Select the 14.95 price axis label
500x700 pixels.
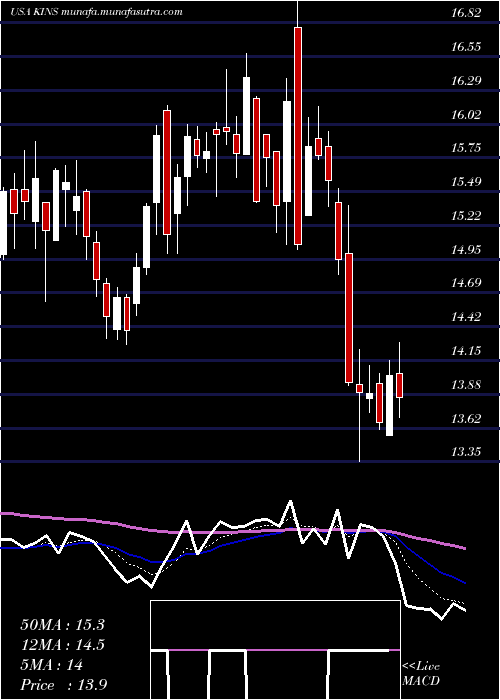(x=466, y=250)
